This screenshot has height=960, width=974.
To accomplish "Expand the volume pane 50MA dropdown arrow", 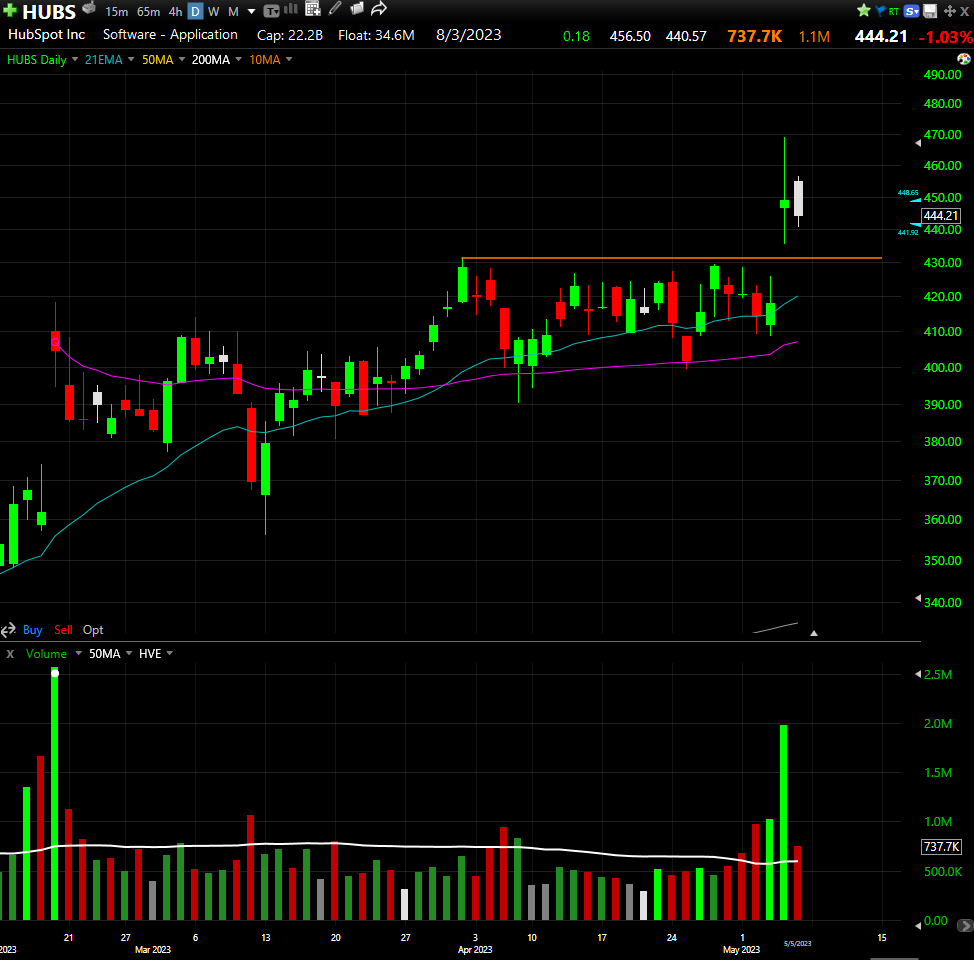I will (x=129, y=654).
